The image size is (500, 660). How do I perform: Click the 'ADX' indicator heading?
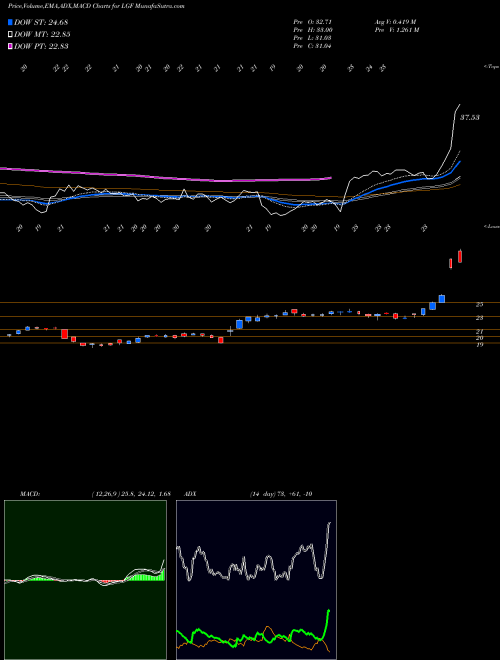point(190,494)
